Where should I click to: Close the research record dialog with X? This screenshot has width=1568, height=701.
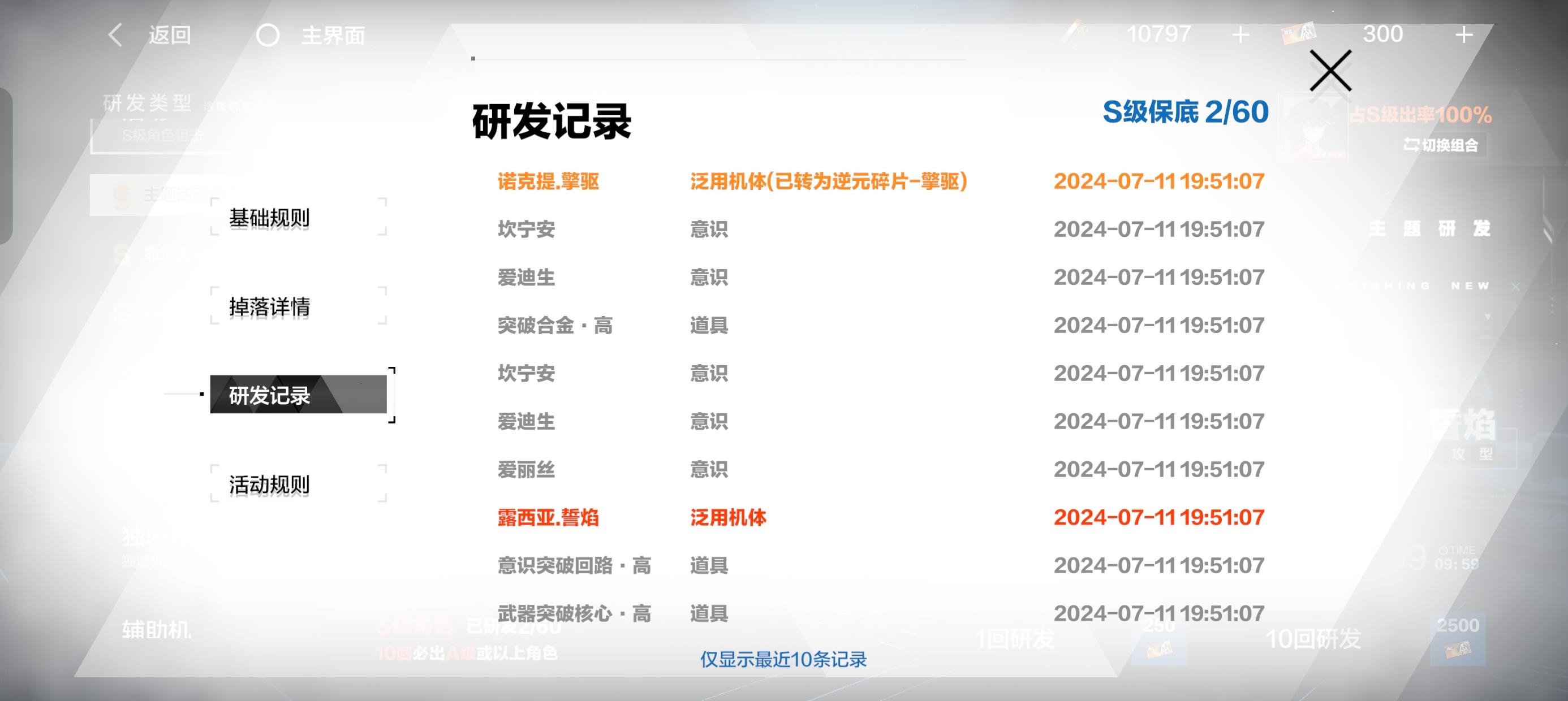(1330, 71)
